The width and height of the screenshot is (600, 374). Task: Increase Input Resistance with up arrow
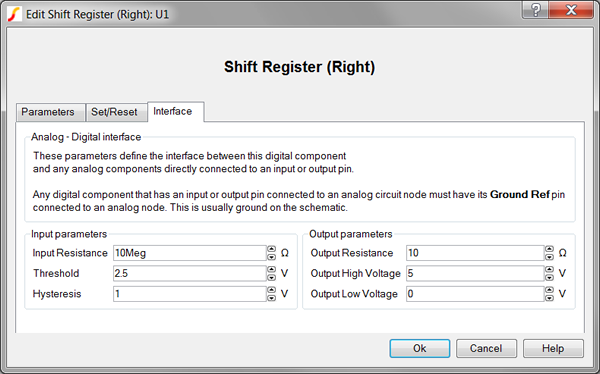click(x=271, y=249)
